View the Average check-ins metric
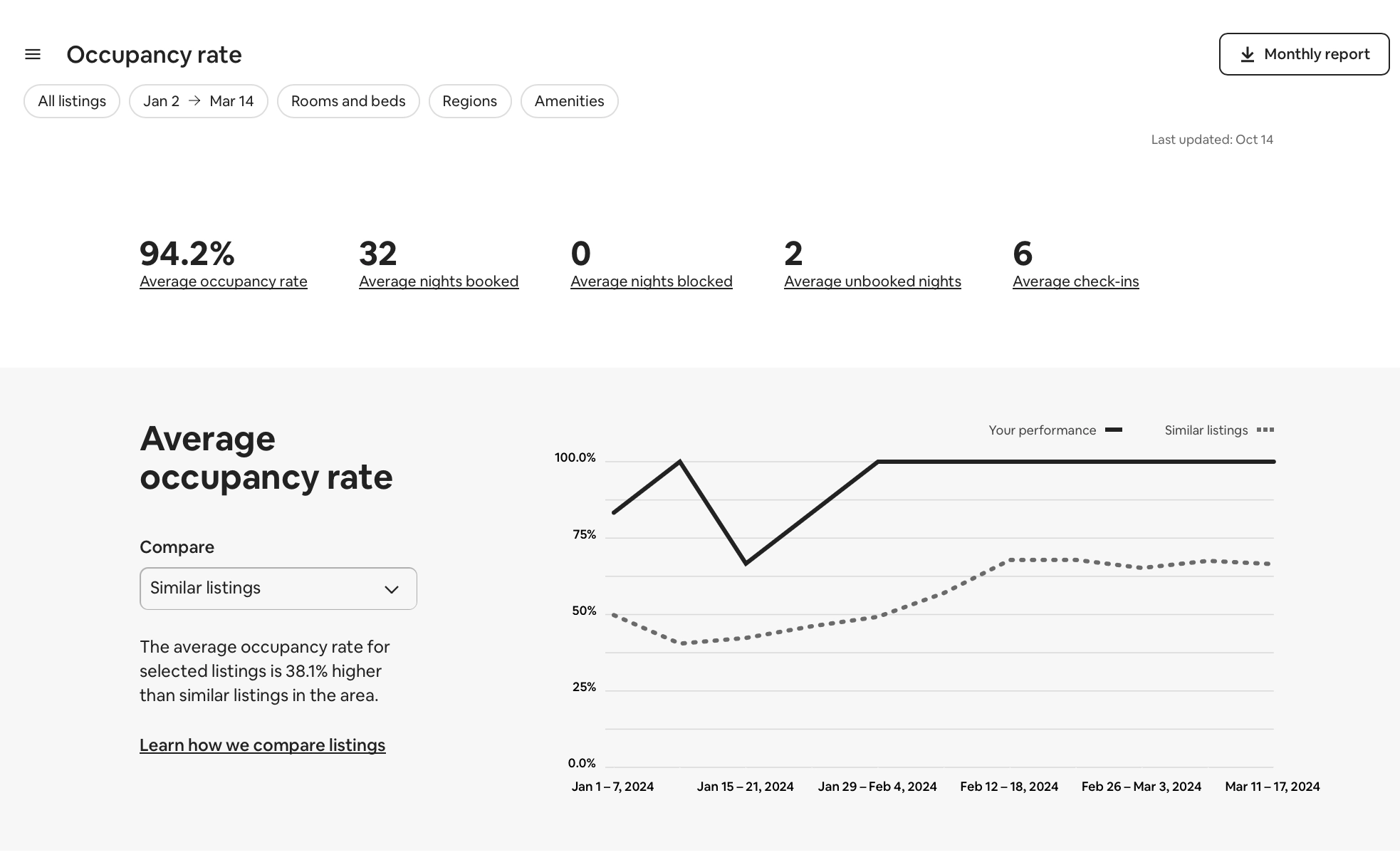The height and width of the screenshot is (855, 1400). 1075,281
